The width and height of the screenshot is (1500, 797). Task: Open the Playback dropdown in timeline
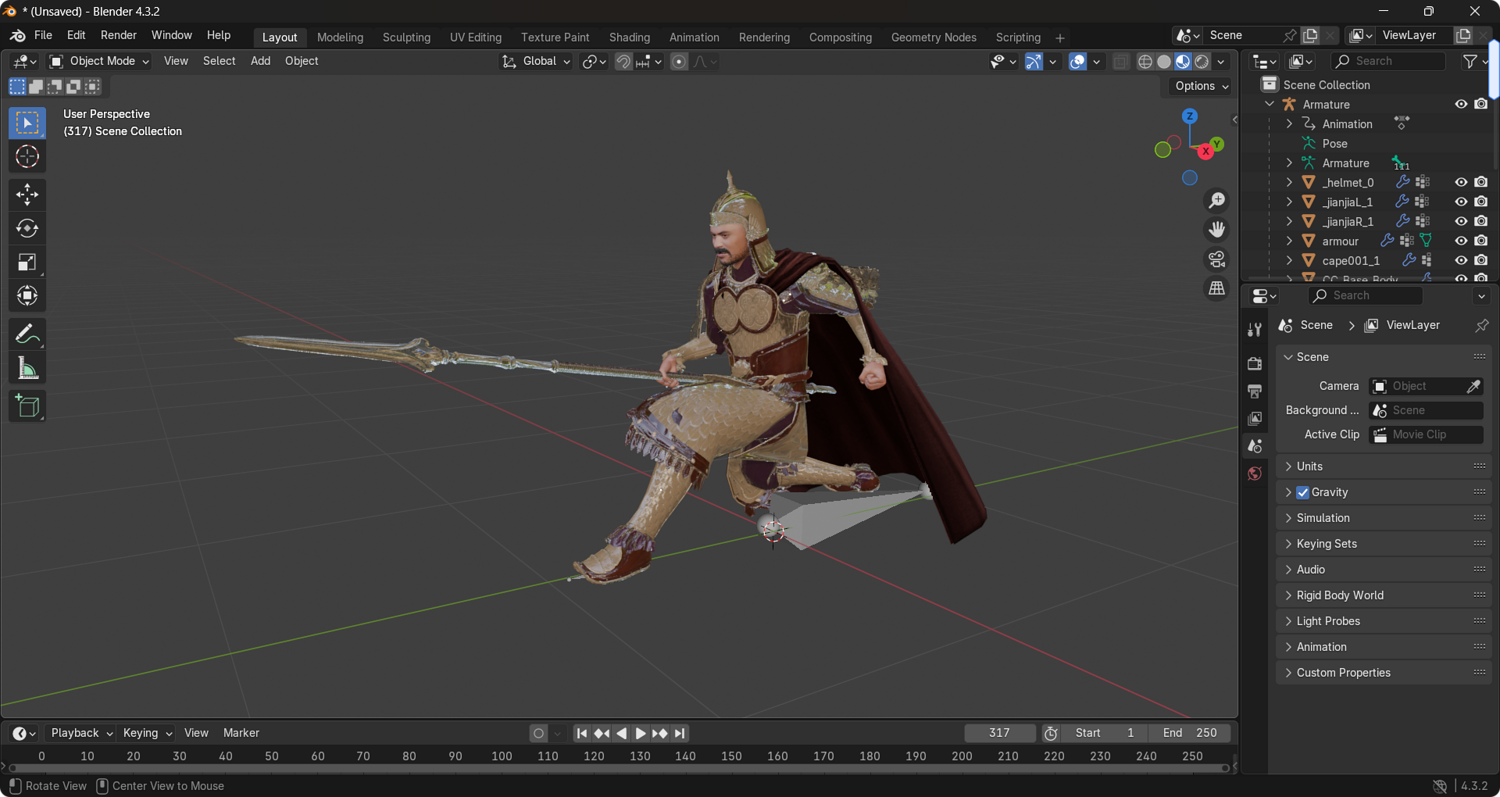click(82, 733)
